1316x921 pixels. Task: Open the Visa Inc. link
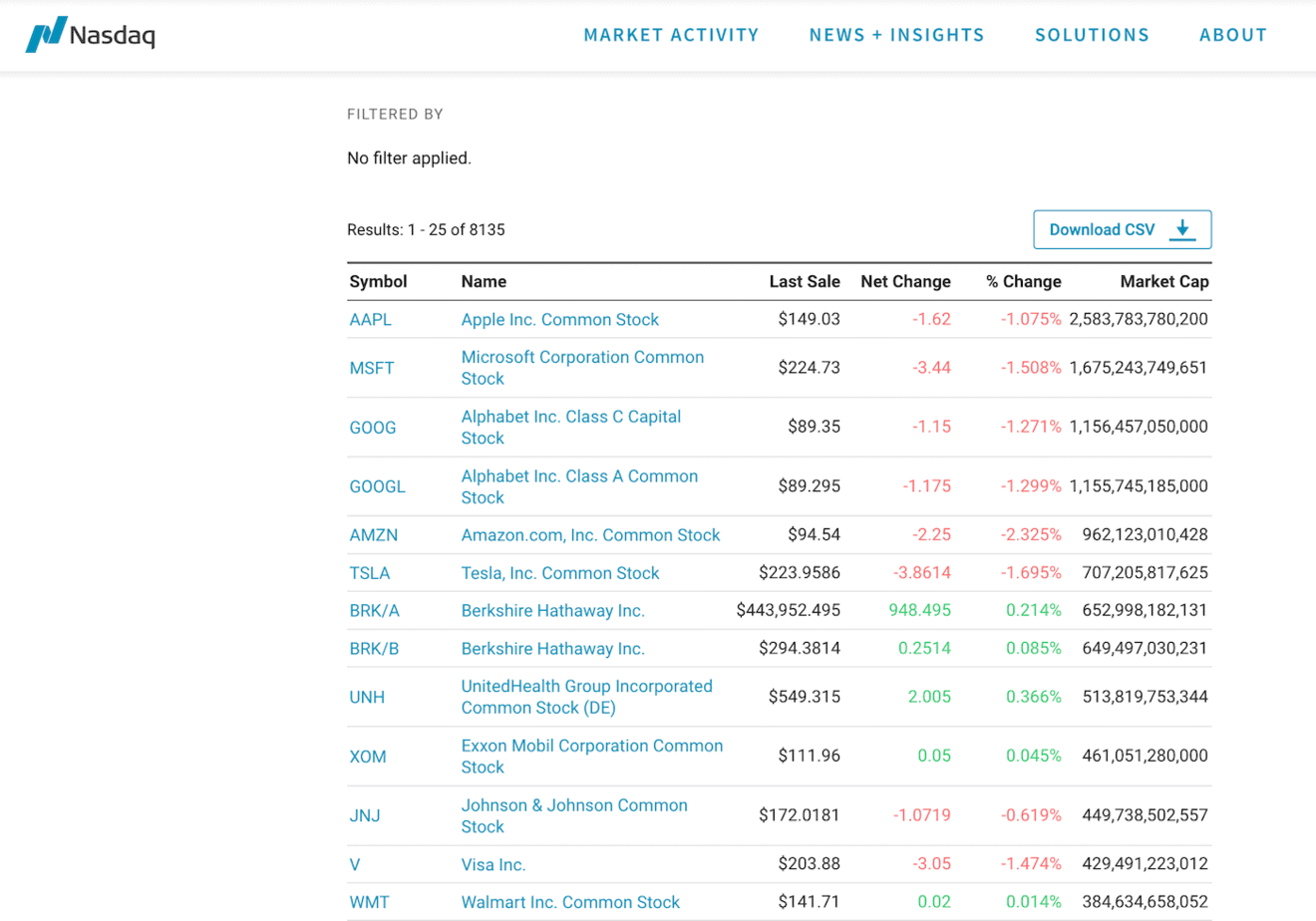tap(493, 864)
